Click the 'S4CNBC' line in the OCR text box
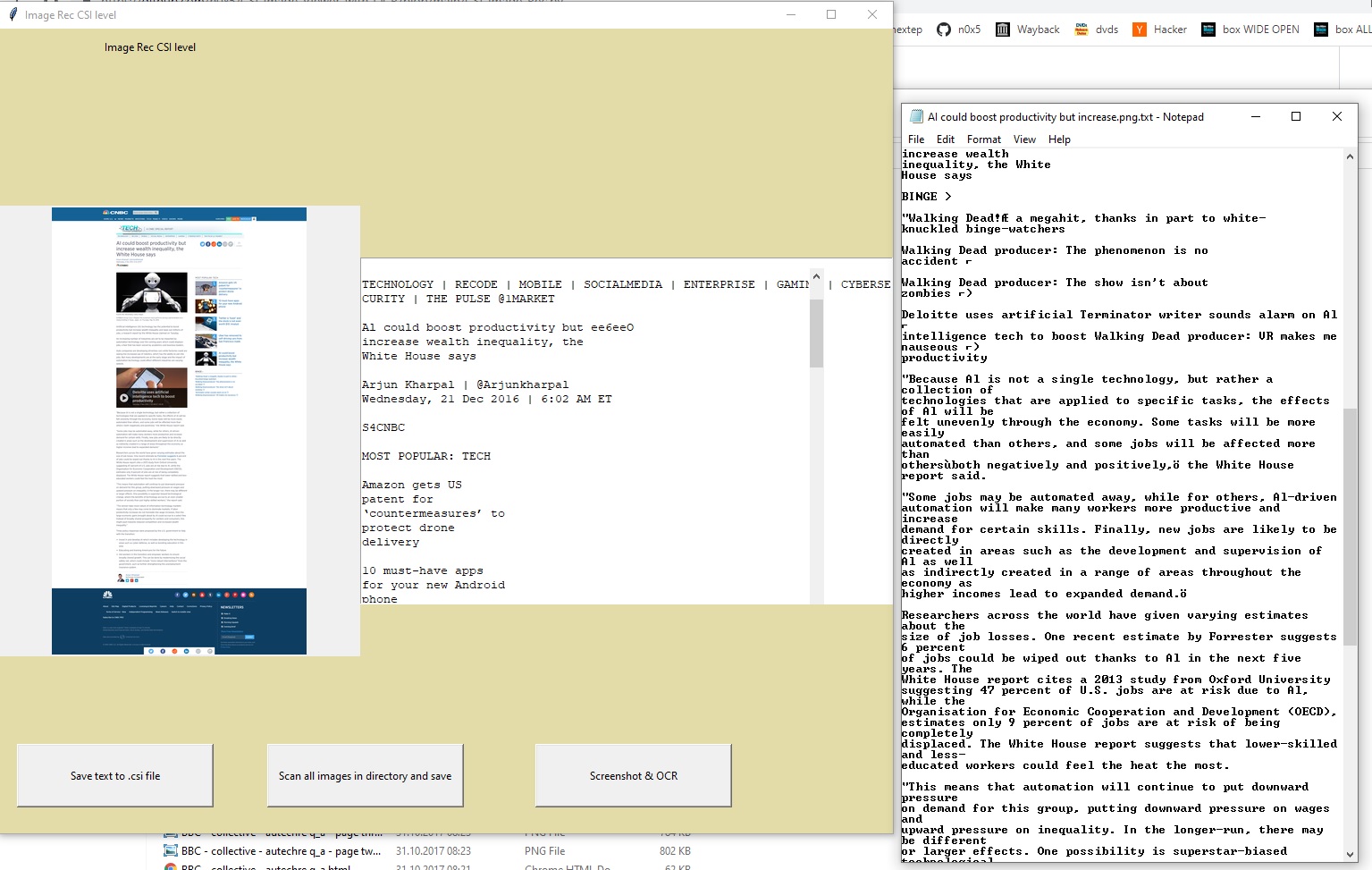 pyautogui.click(x=383, y=427)
